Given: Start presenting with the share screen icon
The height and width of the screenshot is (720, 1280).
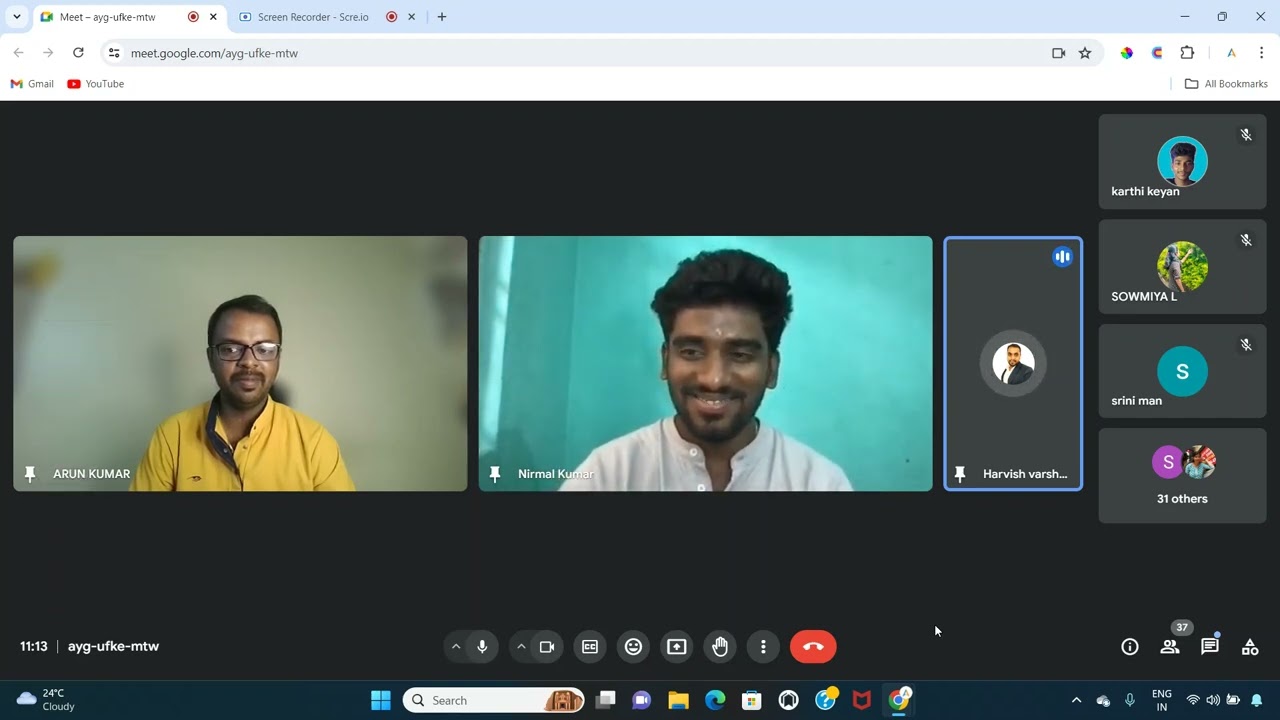Looking at the screenshot, I should click(677, 647).
